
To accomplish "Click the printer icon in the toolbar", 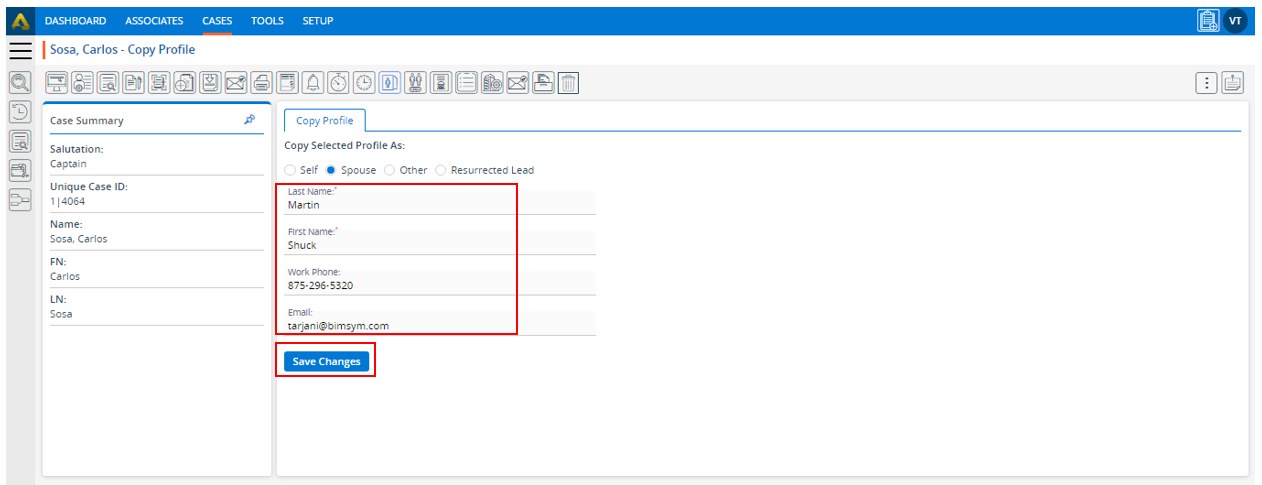I will pyautogui.click(x=261, y=84).
